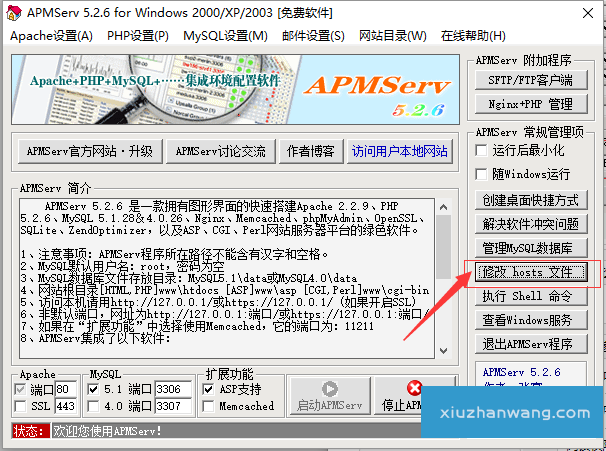Open the Apache设置(A) menu

click(51, 36)
